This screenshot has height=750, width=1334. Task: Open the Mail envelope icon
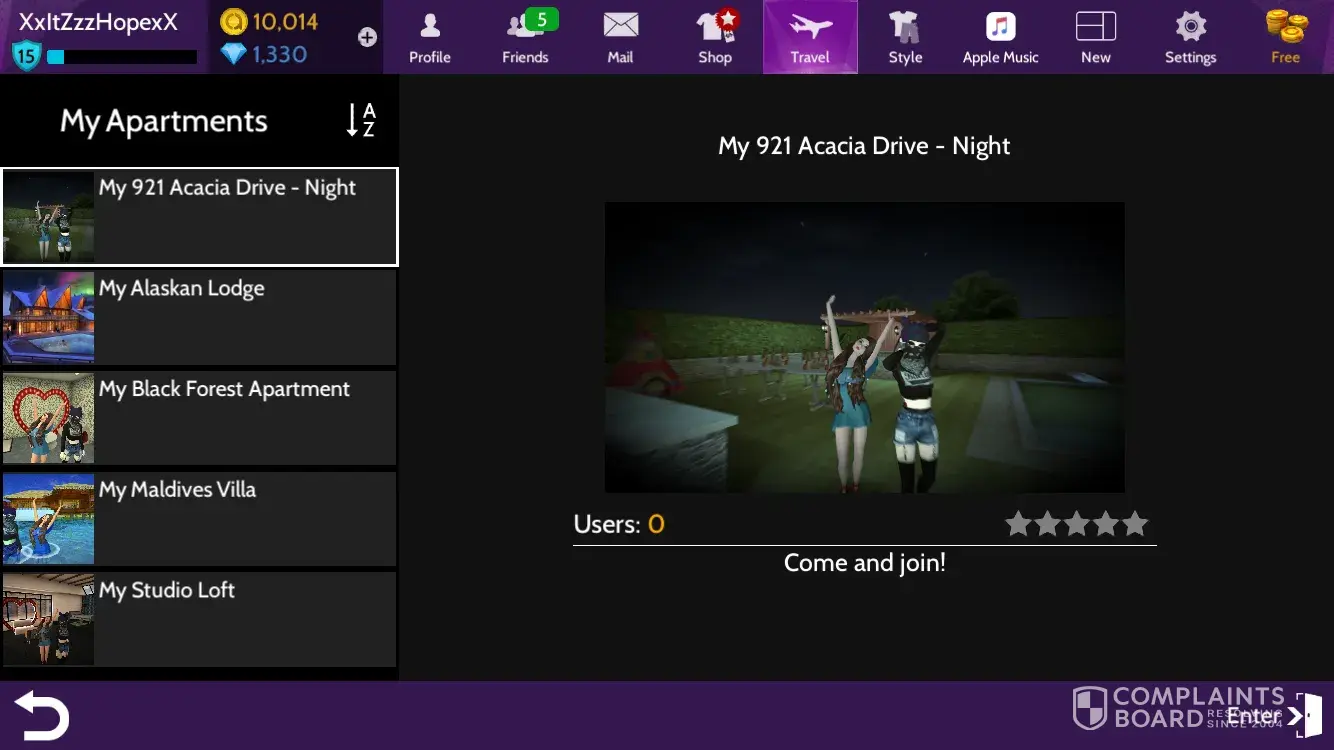pyautogui.click(x=620, y=37)
